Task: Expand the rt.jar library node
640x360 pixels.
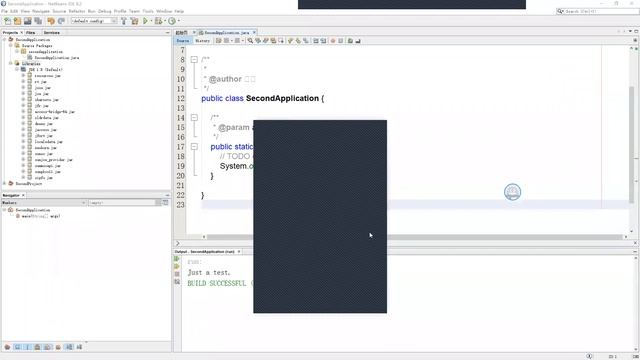Action: coord(23,82)
